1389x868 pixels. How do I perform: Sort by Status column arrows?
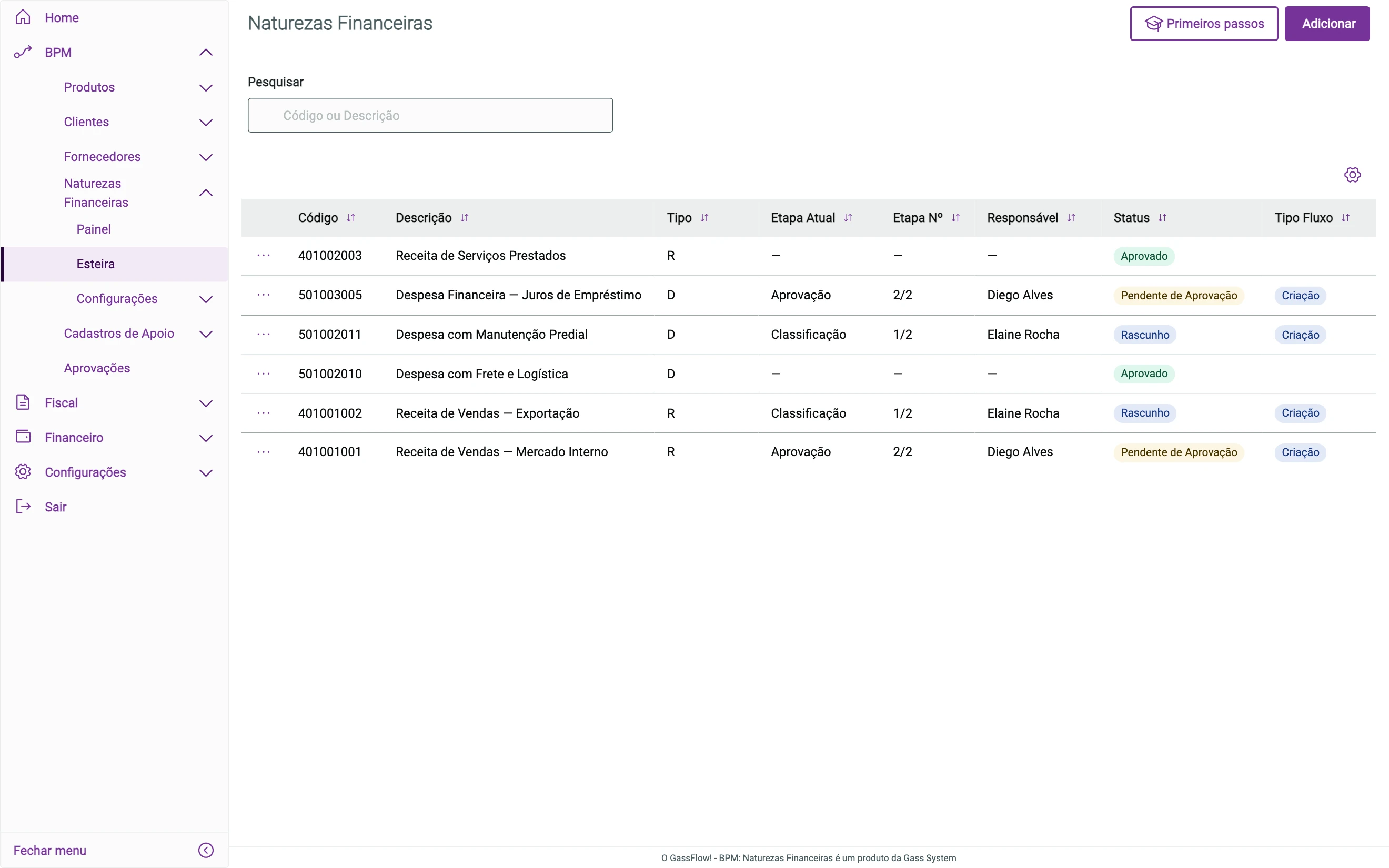(x=1162, y=218)
